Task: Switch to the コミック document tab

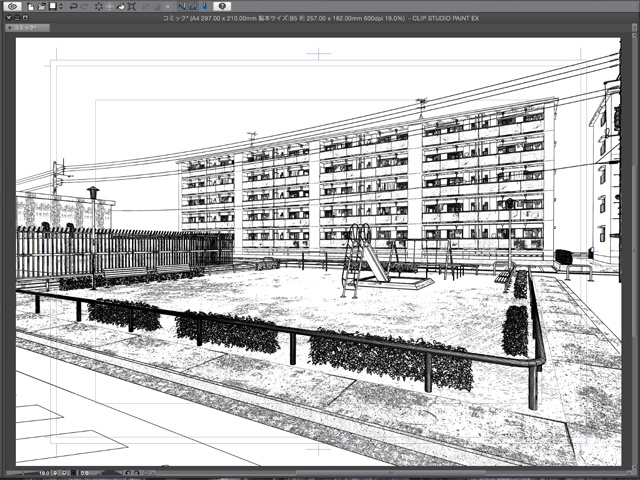Action: [x=27, y=28]
